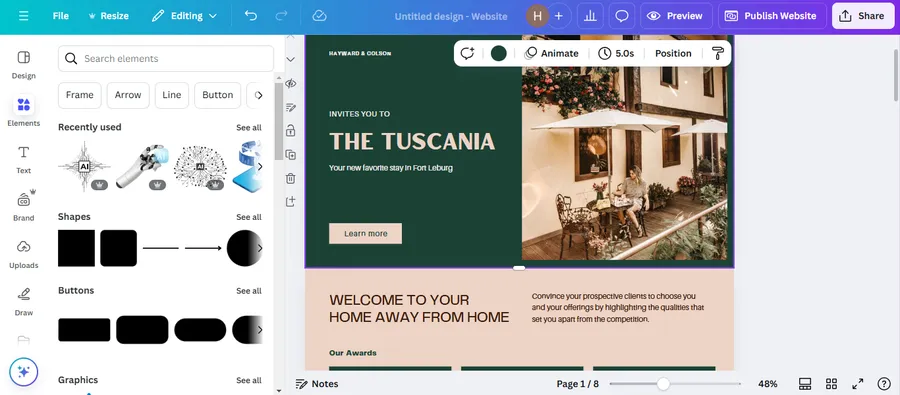Click the copy style paint roller icon
900x395 pixels.
coord(717,53)
